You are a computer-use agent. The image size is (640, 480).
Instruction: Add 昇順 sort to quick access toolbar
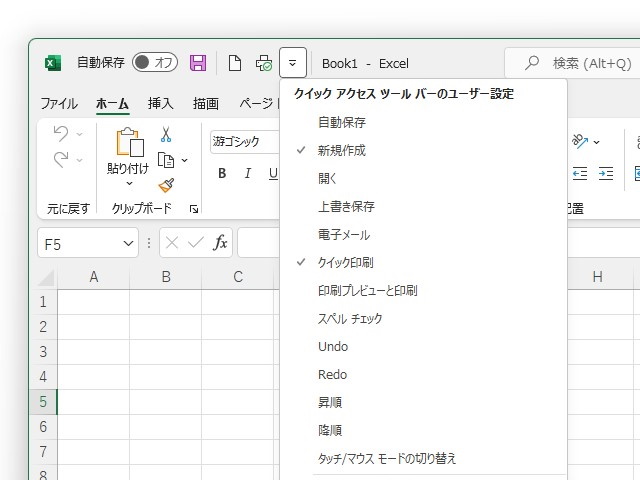[x=424, y=402]
